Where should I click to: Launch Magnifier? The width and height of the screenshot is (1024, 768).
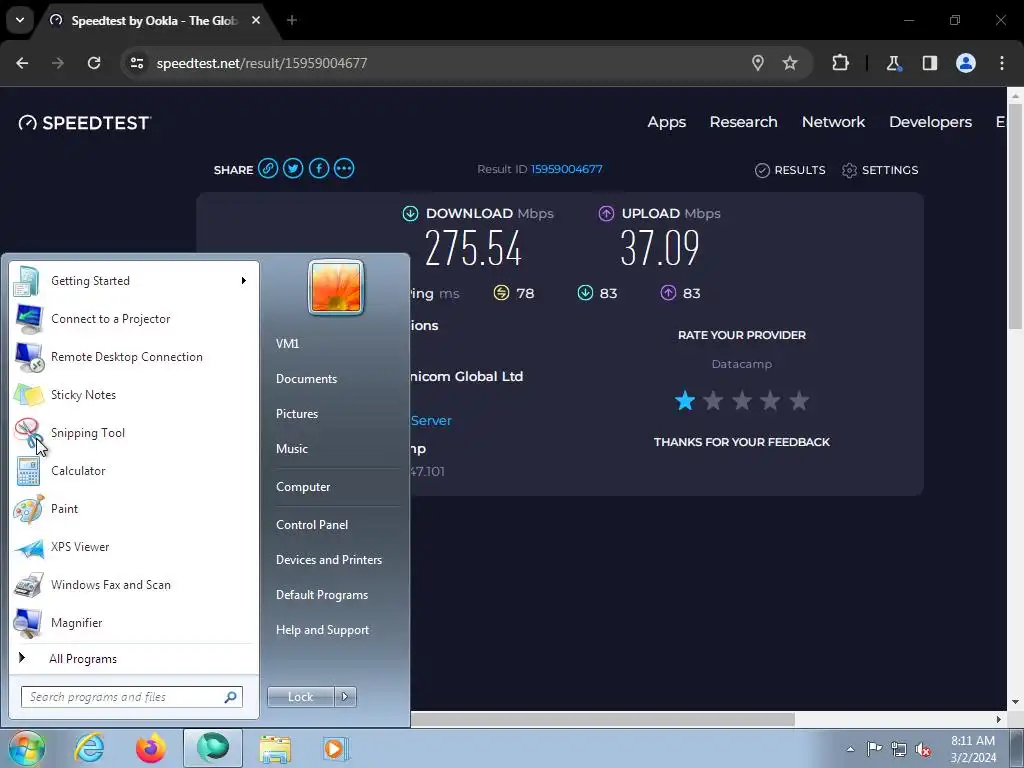point(134,622)
